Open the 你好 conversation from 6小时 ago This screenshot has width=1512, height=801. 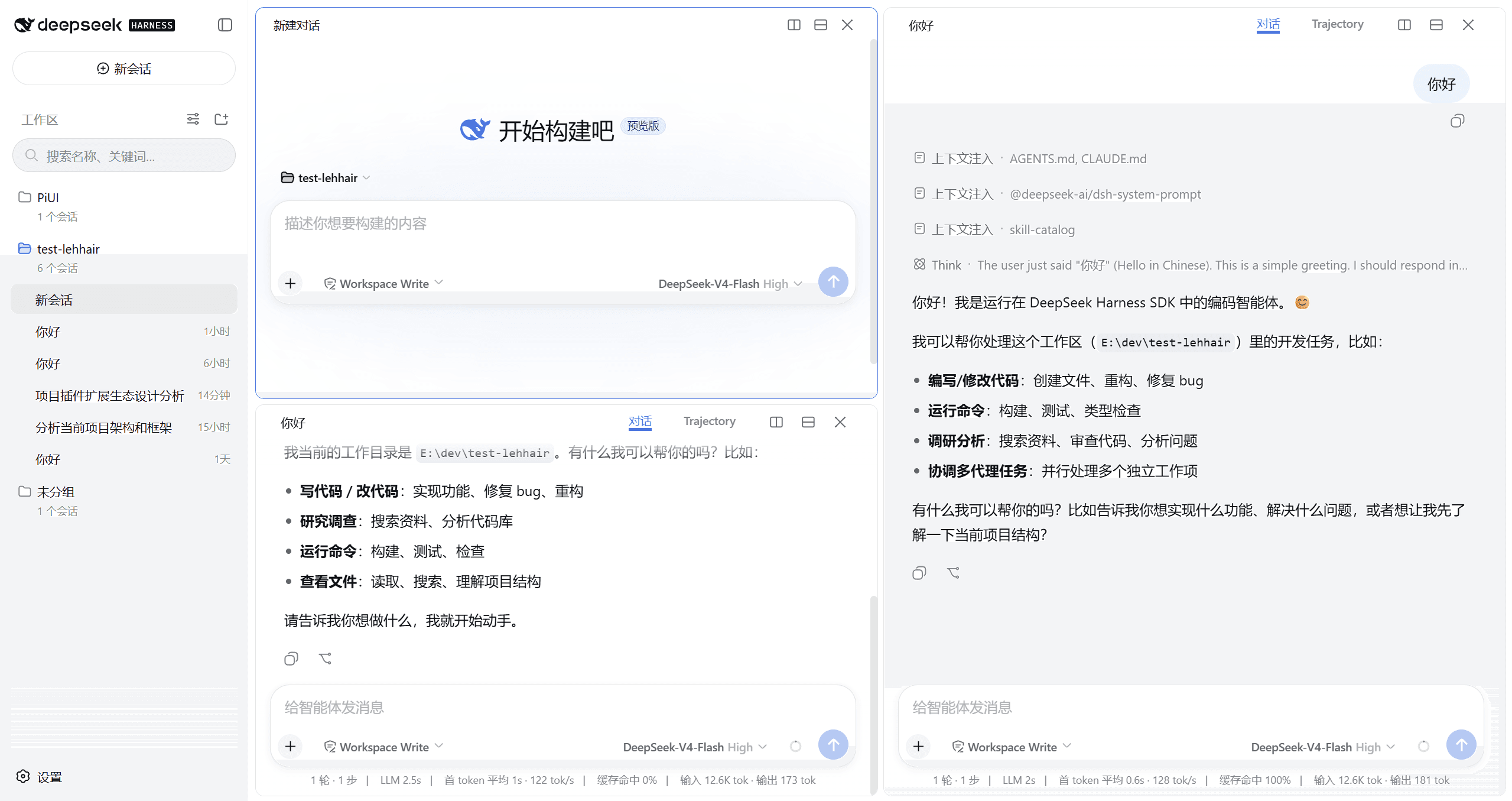[124, 364]
